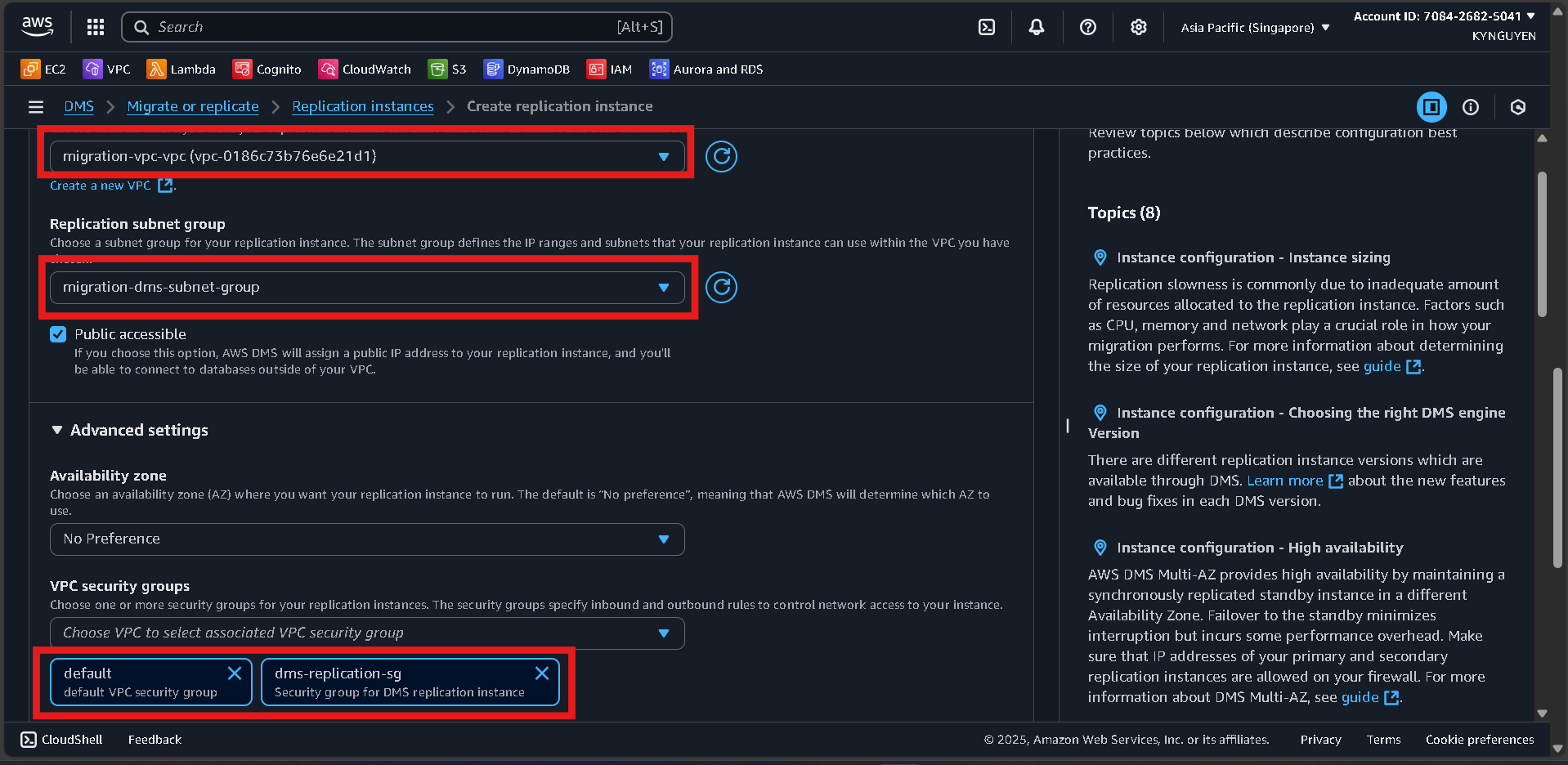Open the Asia Pacific (Singapore) region selector

pos(1253,26)
